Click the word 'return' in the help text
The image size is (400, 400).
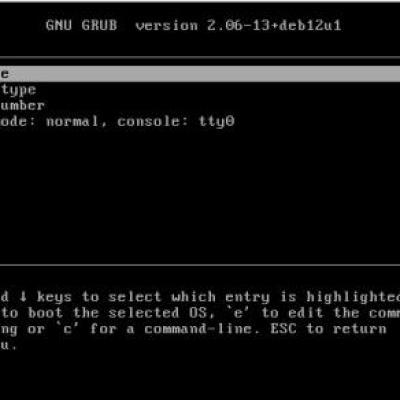(360, 329)
